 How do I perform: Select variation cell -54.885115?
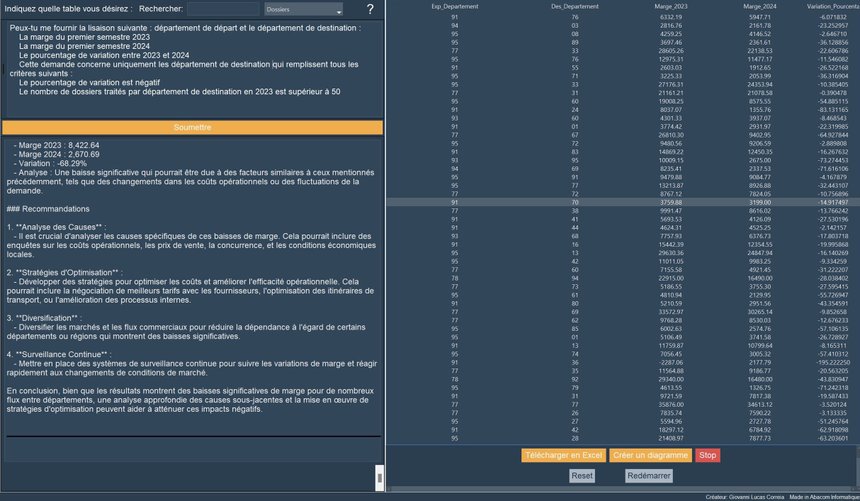[x=833, y=102]
